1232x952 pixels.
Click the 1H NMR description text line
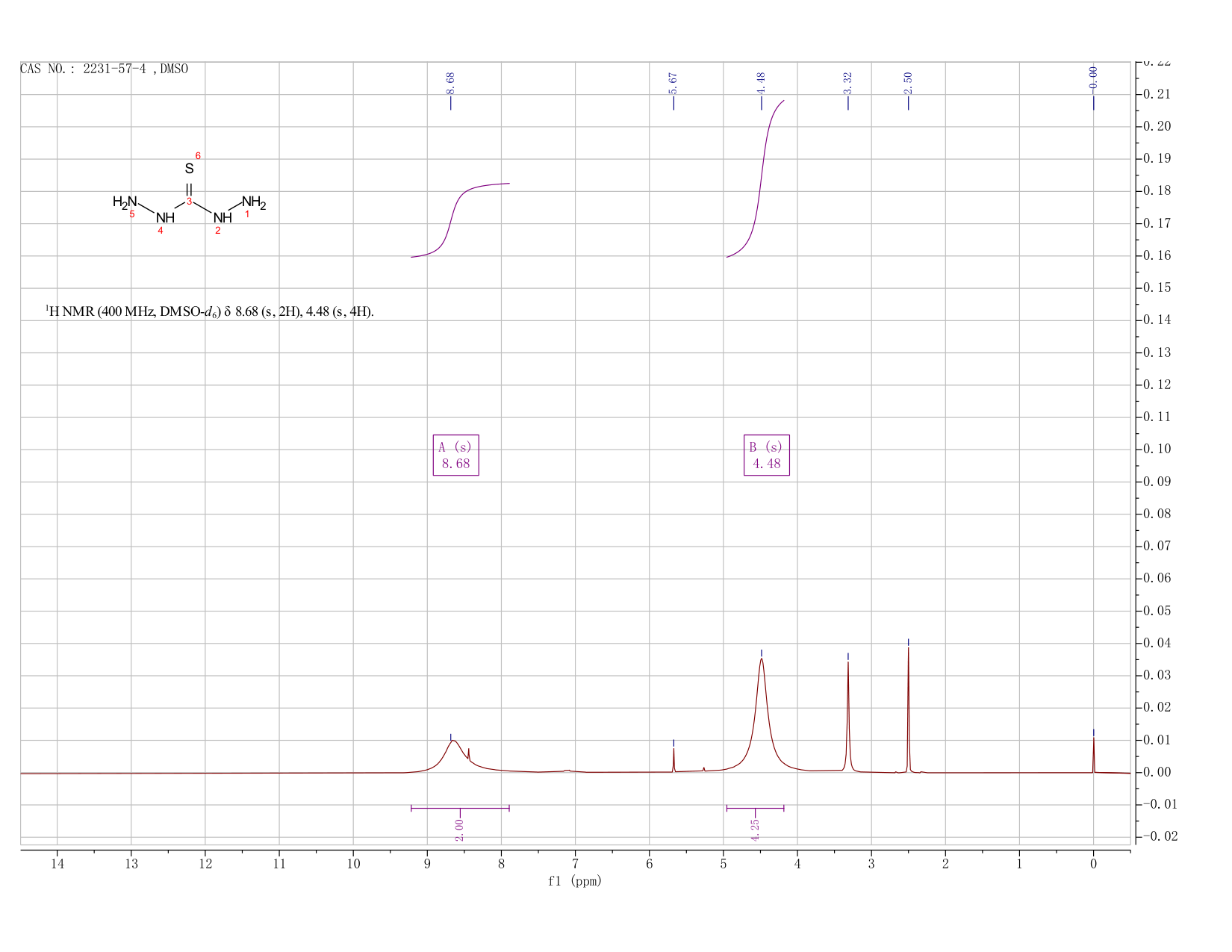pos(210,311)
